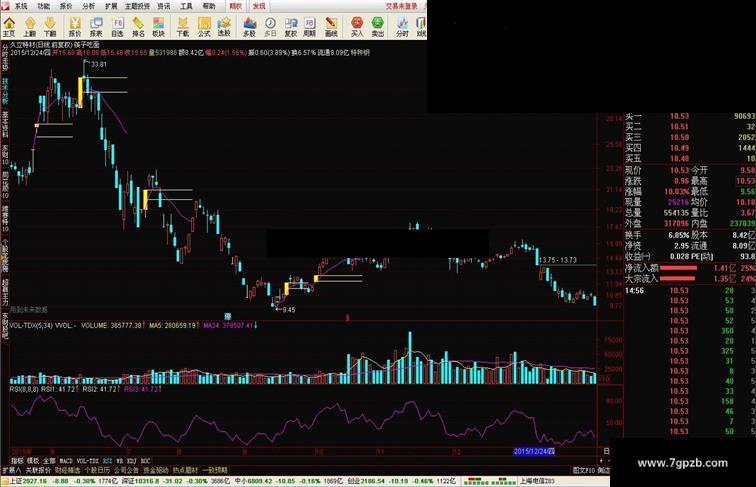This screenshot has height=487, width=756.
Task: Select the 指标 indicator tab
Action: coord(17,461)
